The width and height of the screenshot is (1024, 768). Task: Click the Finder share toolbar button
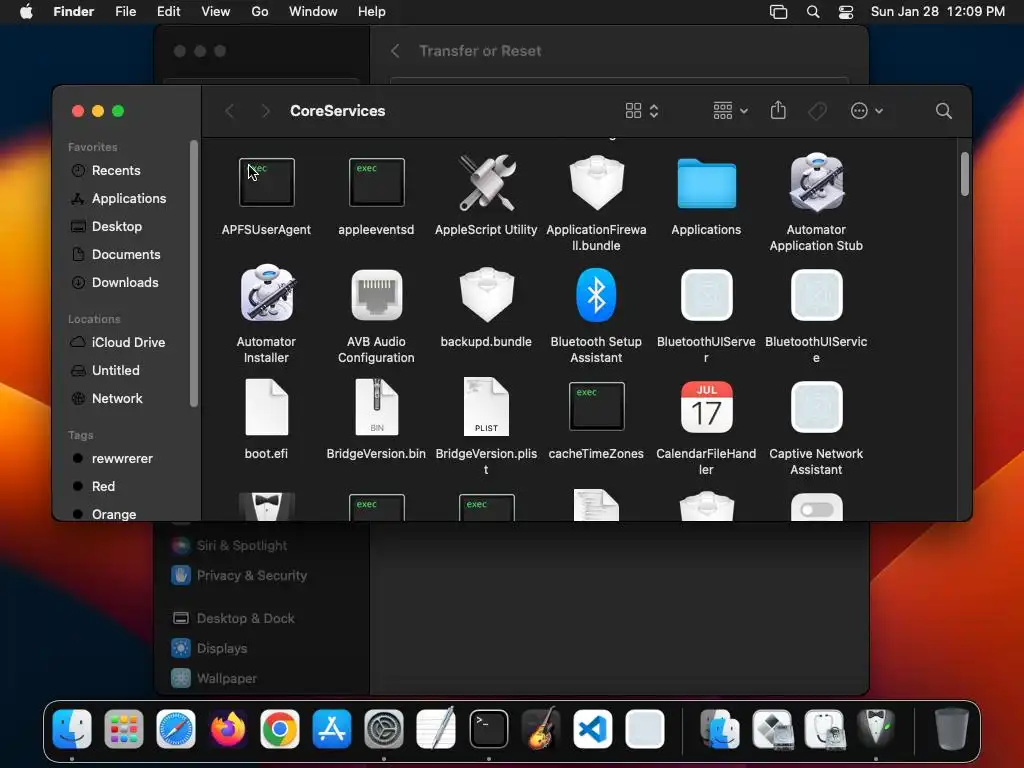pyautogui.click(x=778, y=110)
